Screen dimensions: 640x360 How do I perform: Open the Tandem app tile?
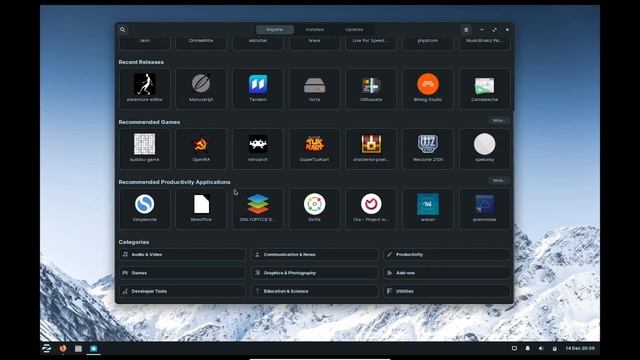(x=258, y=89)
